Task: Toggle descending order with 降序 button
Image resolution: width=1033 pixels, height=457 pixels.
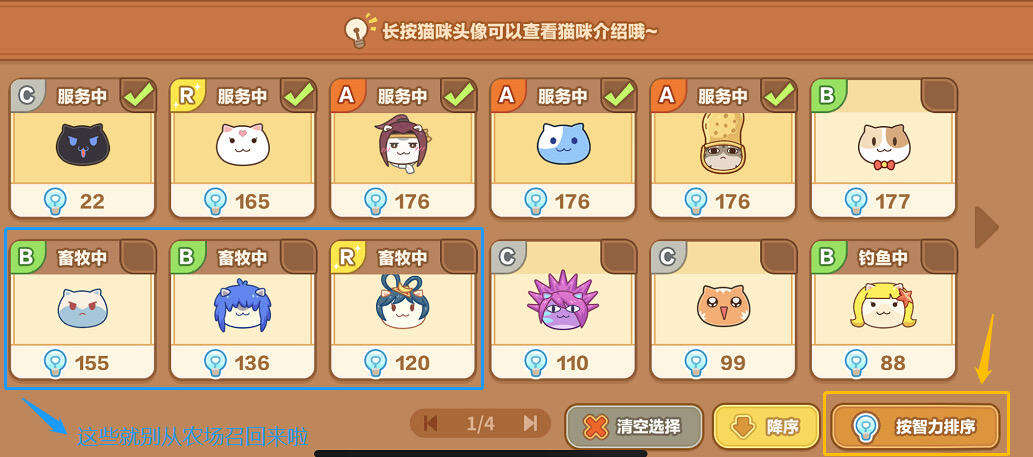Action: [766, 427]
